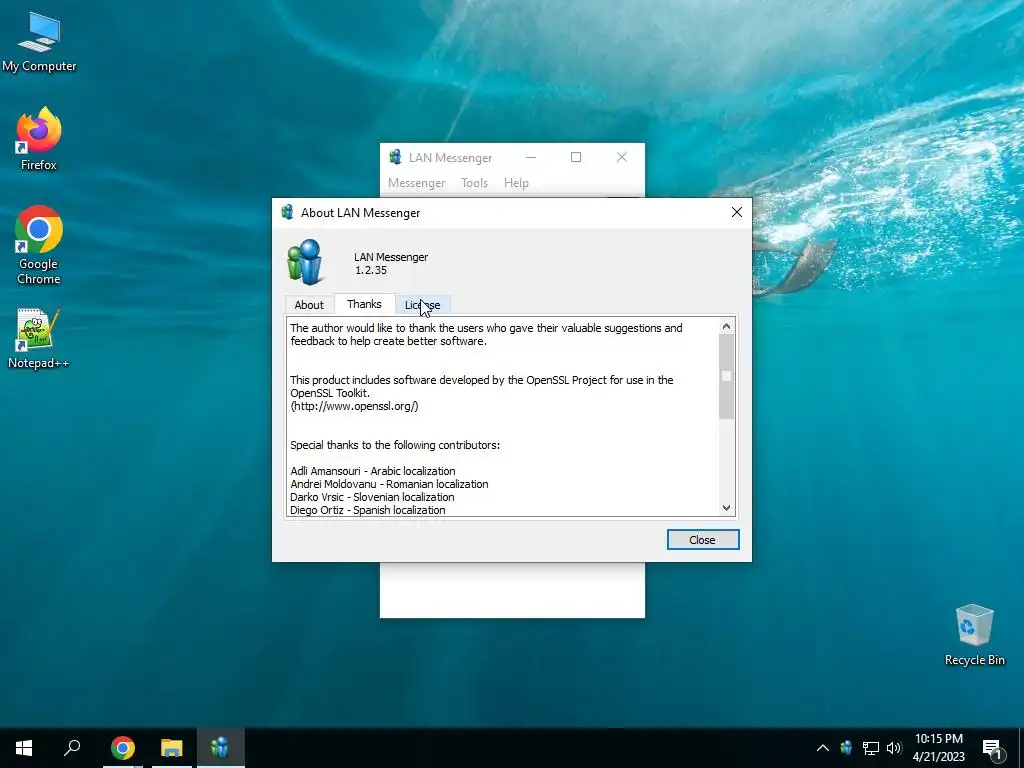Switch to the About tab

[x=309, y=305]
